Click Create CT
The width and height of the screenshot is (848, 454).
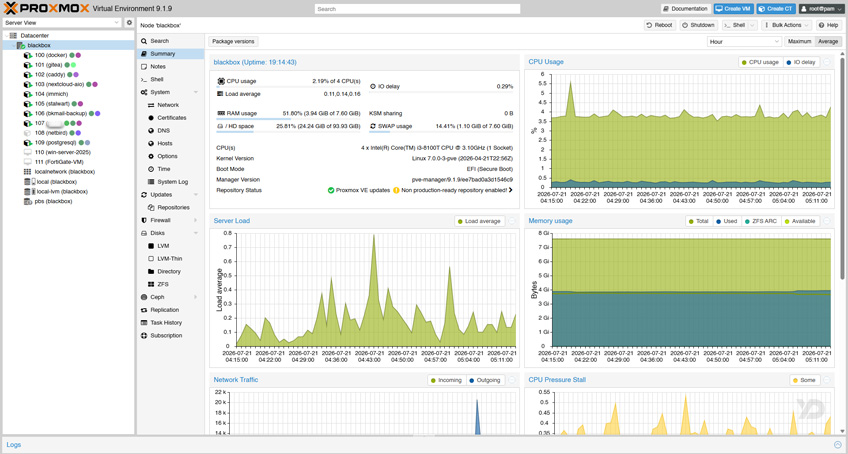pyautogui.click(x=776, y=9)
